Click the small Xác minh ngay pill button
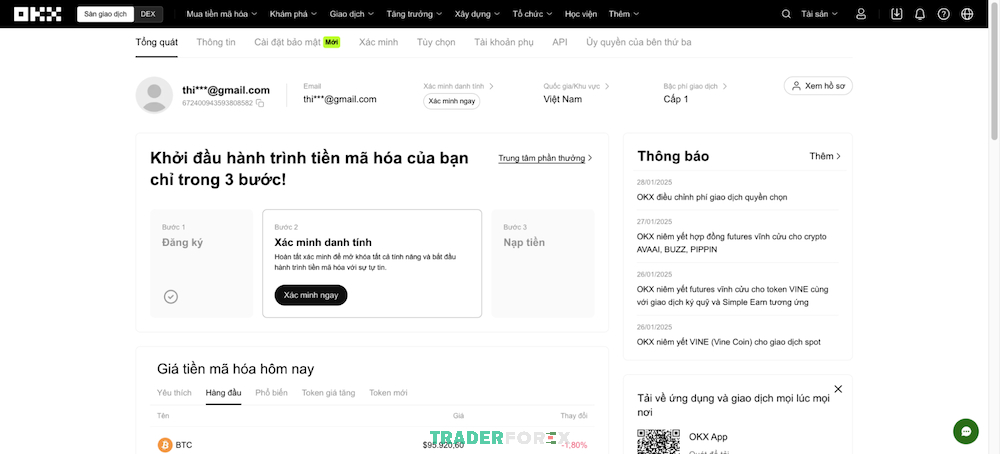1000x454 pixels. [452, 101]
